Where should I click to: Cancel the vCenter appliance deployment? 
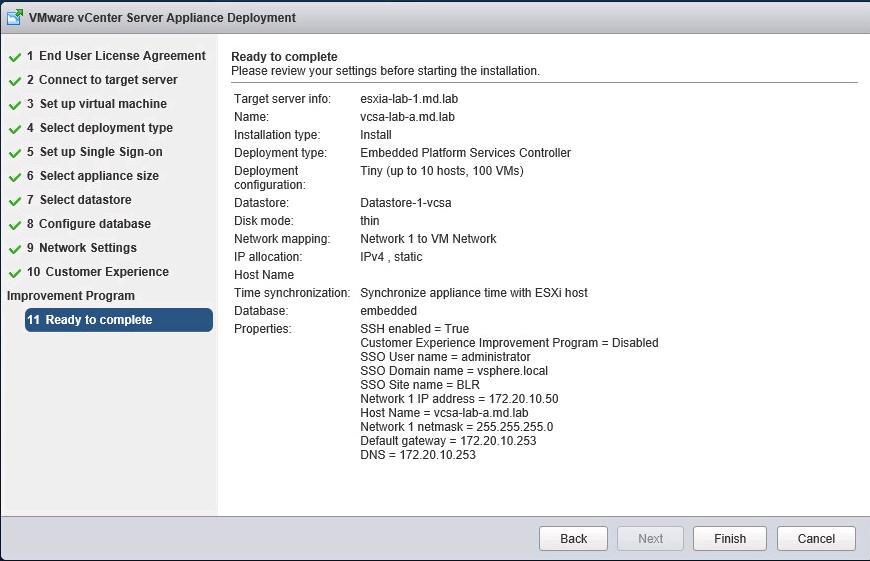pyautogui.click(x=816, y=538)
